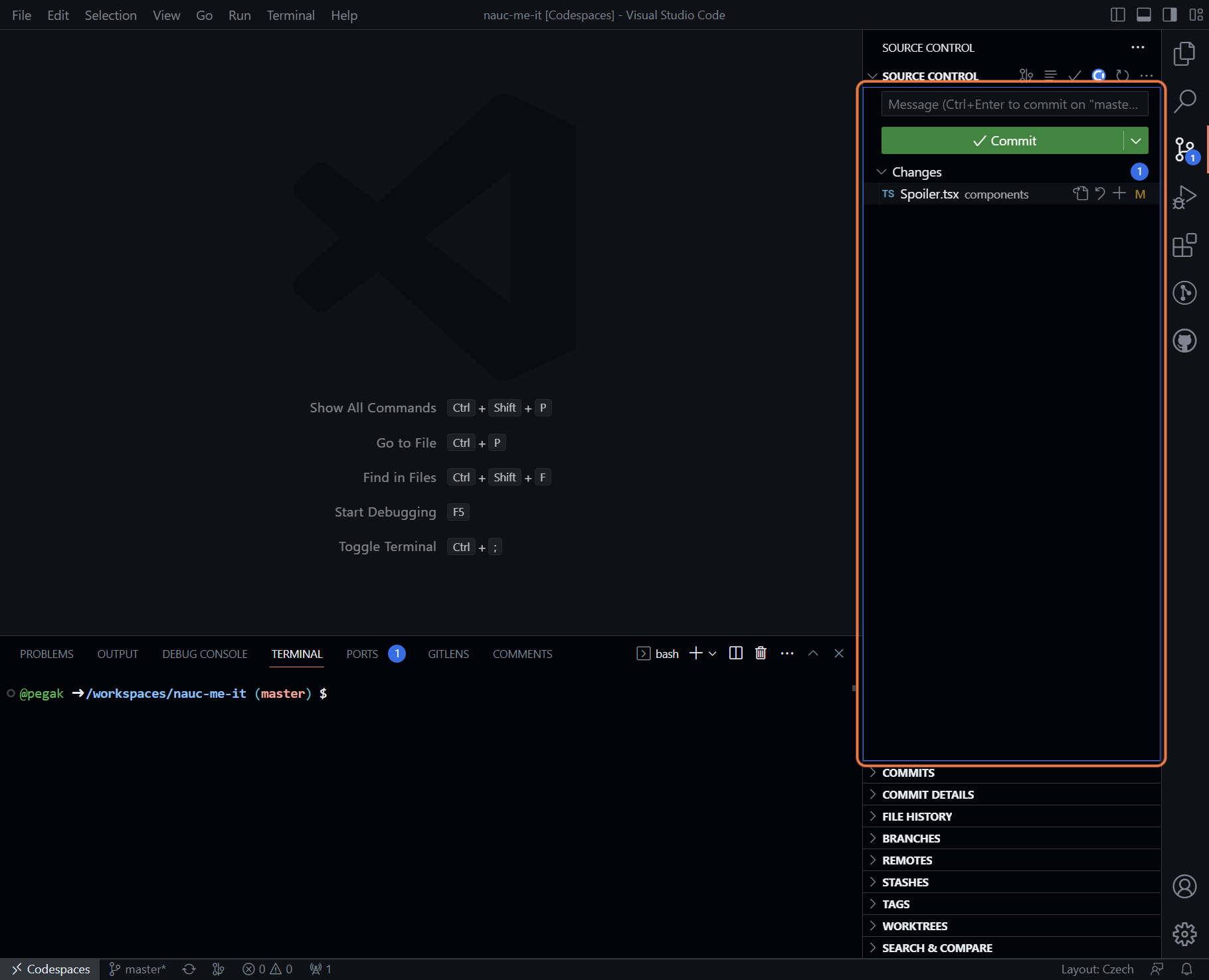Click the commit message input field
Image resolution: width=1209 pixels, height=980 pixels.
pyautogui.click(x=1014, y=104)
